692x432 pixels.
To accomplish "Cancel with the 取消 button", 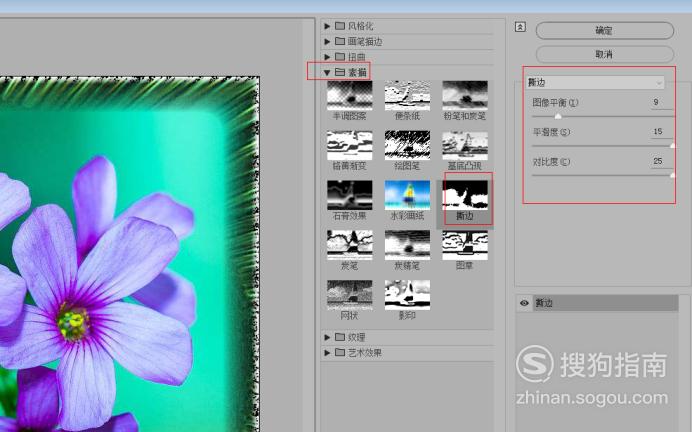I will point(605,54).
